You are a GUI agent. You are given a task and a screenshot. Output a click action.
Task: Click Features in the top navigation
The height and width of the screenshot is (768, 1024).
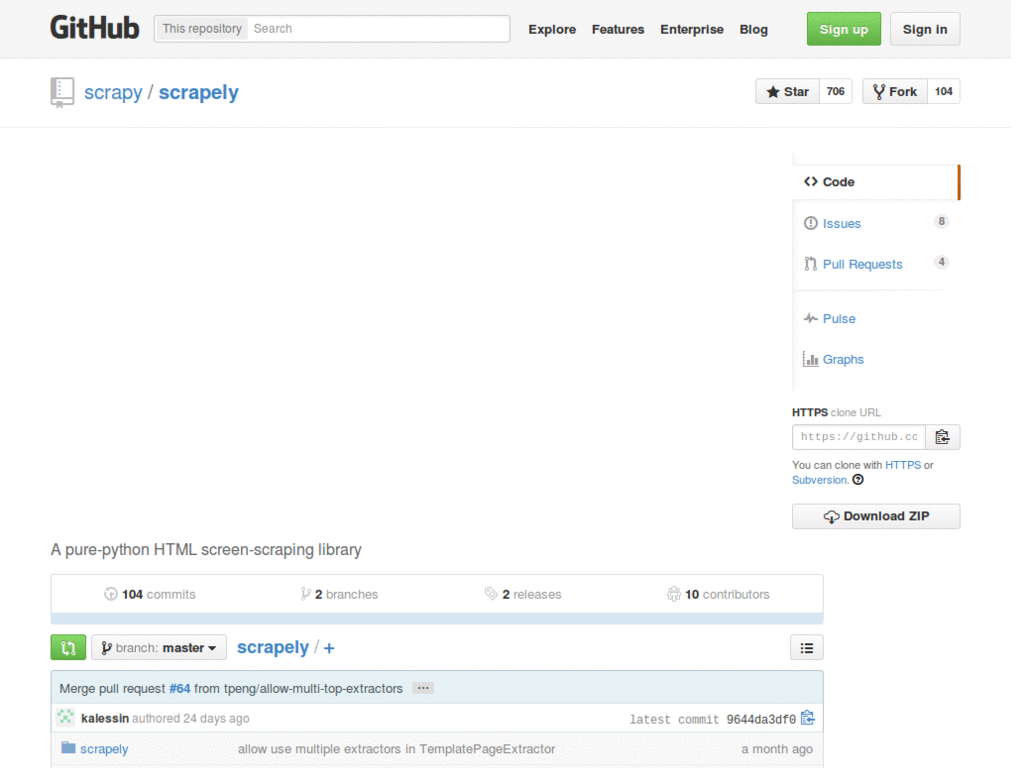(618, 29)
